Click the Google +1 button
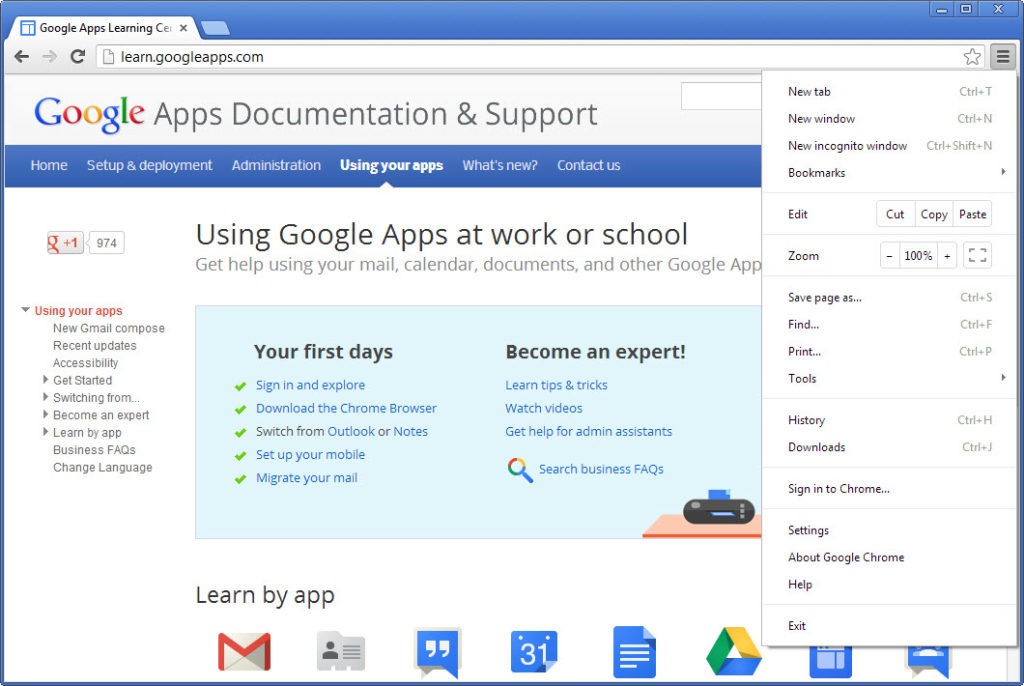This screenshot has height=686, width=1024. pos(65,243)
